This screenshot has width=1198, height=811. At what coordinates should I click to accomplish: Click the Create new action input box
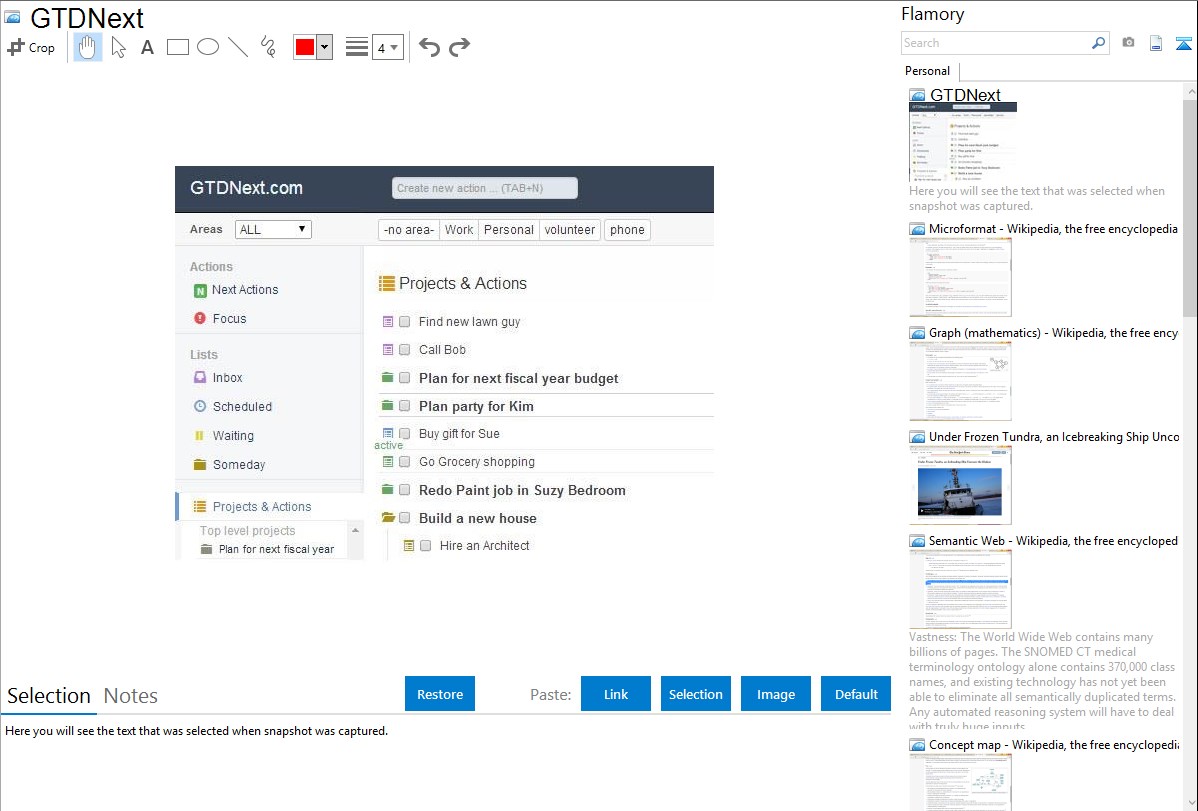(x=485, y=188)
